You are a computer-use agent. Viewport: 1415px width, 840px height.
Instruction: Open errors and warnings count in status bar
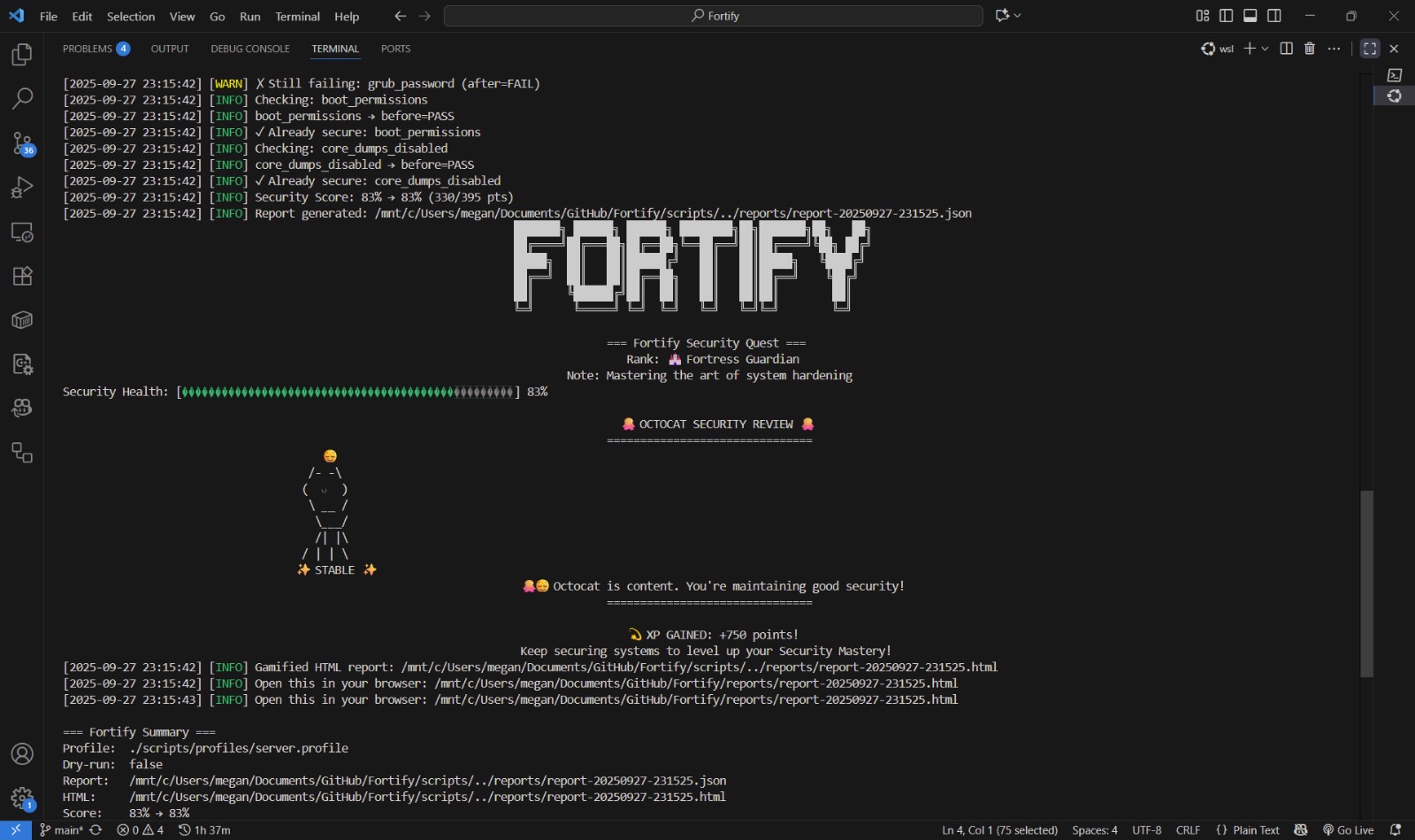coord(141,830)
